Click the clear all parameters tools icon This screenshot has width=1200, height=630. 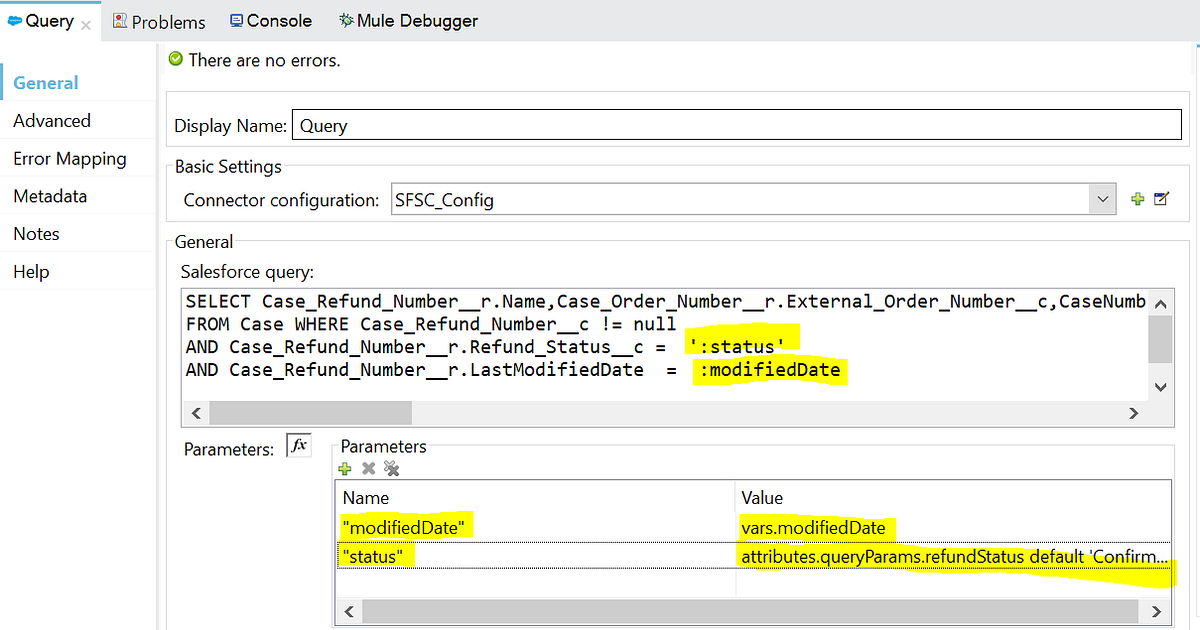coord(392,468)
